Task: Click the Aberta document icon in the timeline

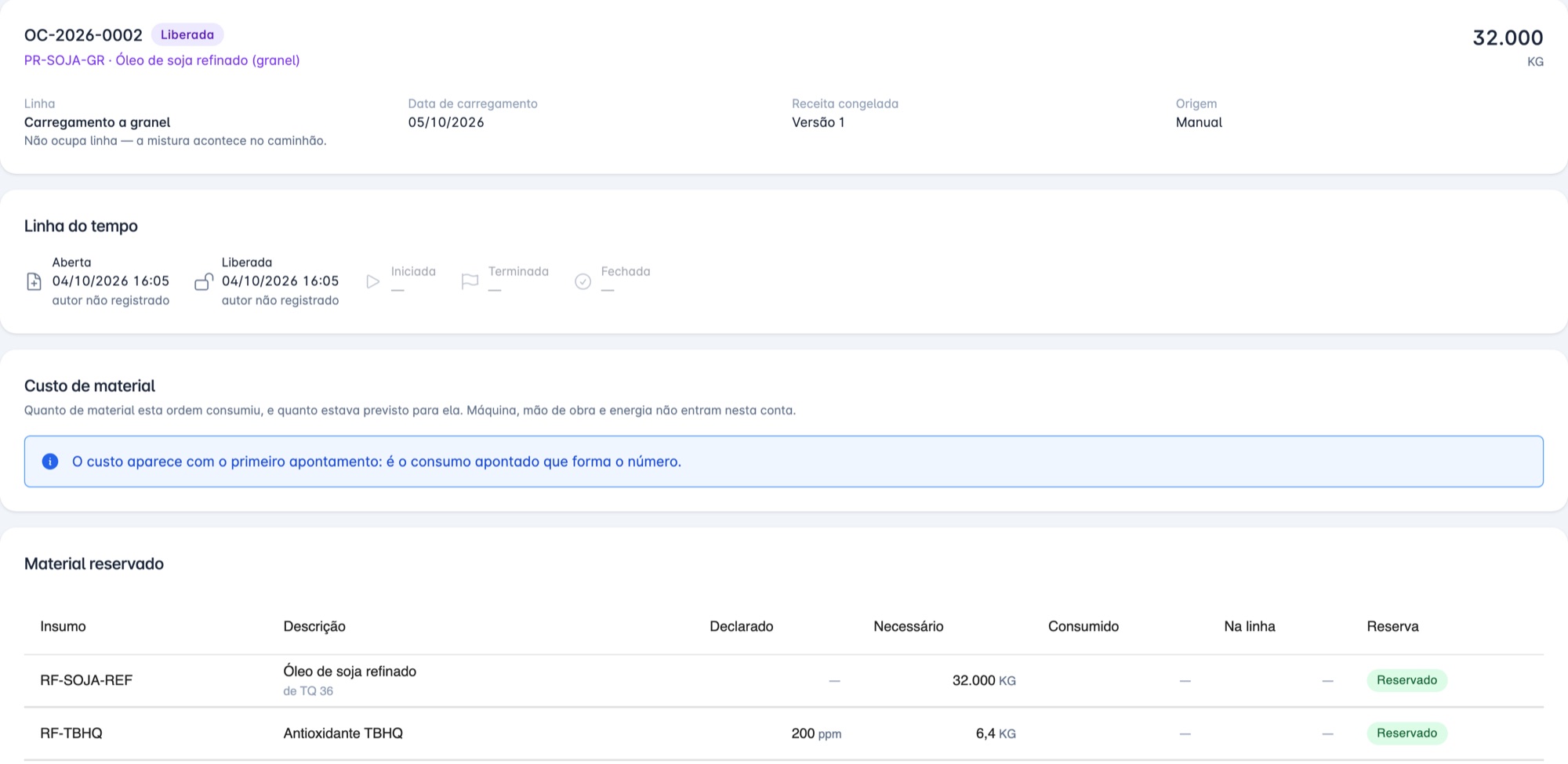Action: [34, 281]
